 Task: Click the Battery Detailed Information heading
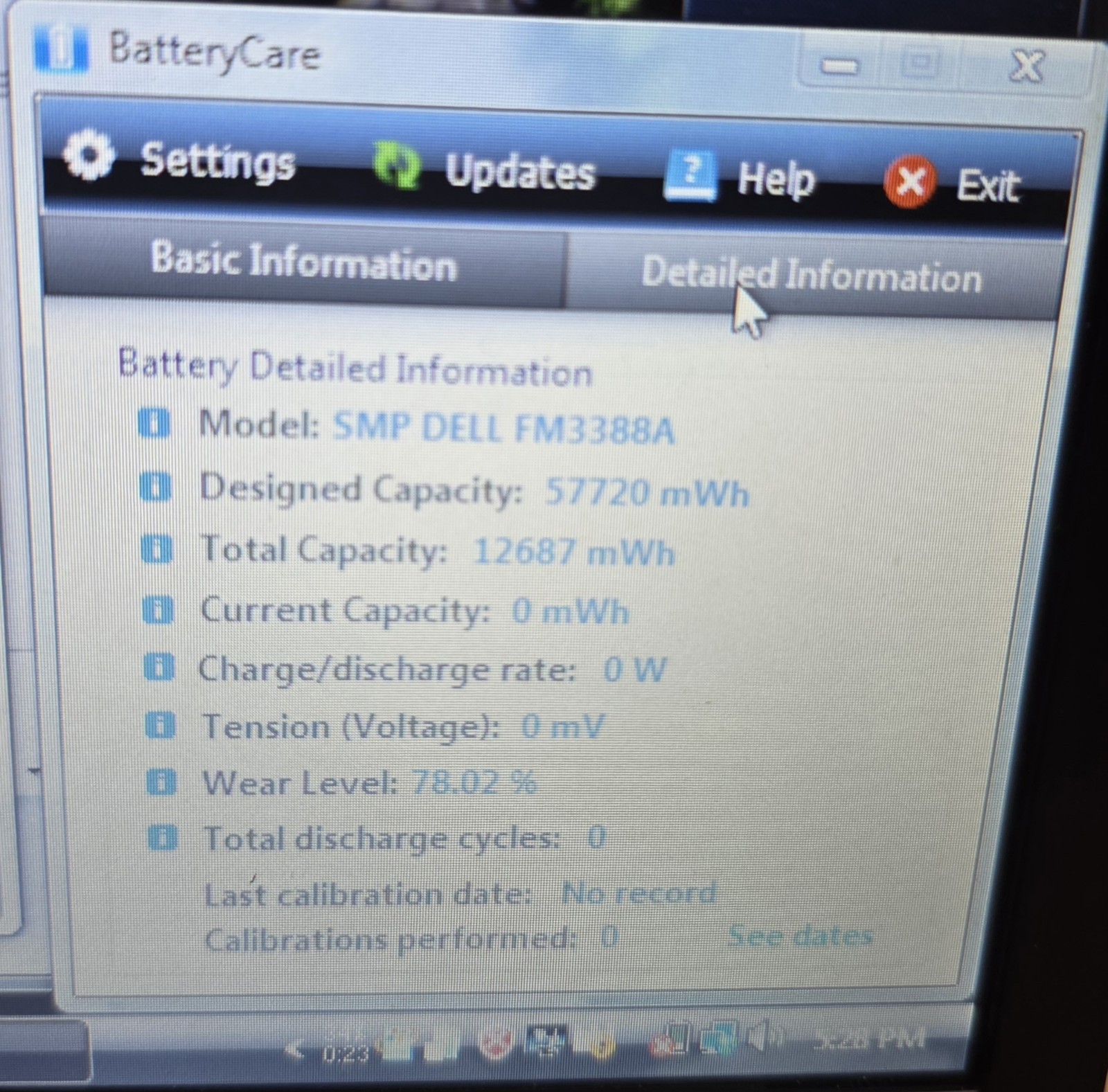(355, 368)
